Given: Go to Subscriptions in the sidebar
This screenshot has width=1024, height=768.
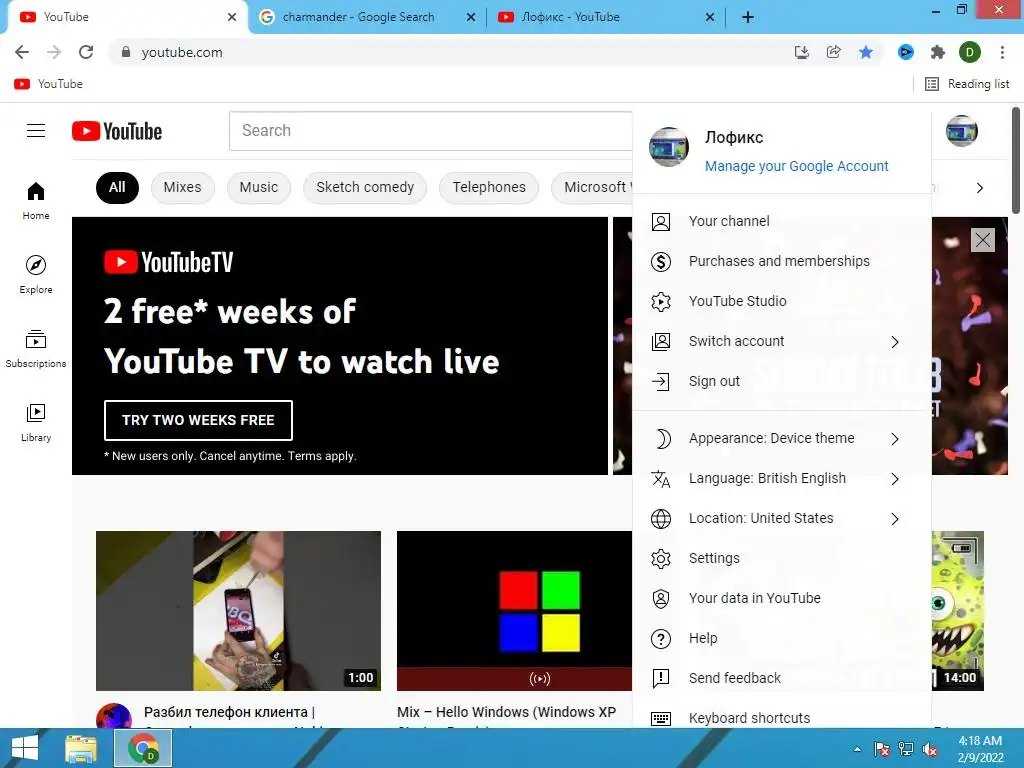Looking at the screenshot, I should point(36,348).
